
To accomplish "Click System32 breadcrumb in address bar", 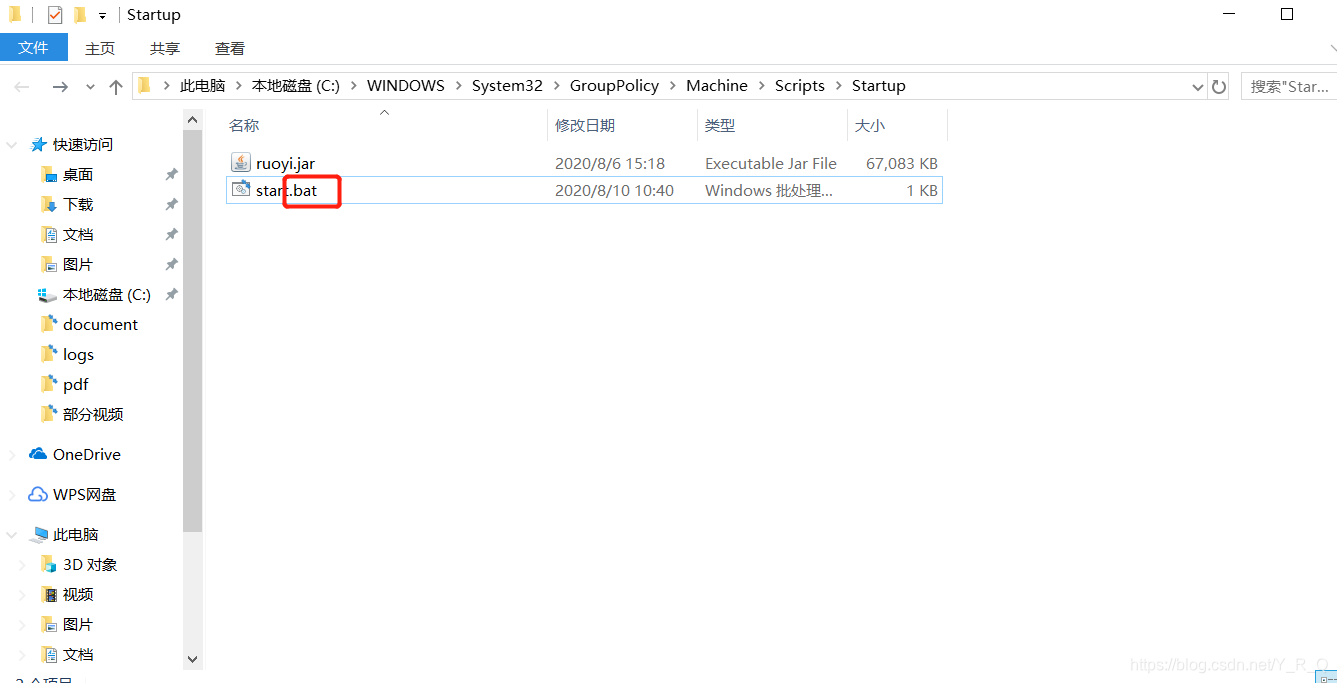I will tap(507, 86).
